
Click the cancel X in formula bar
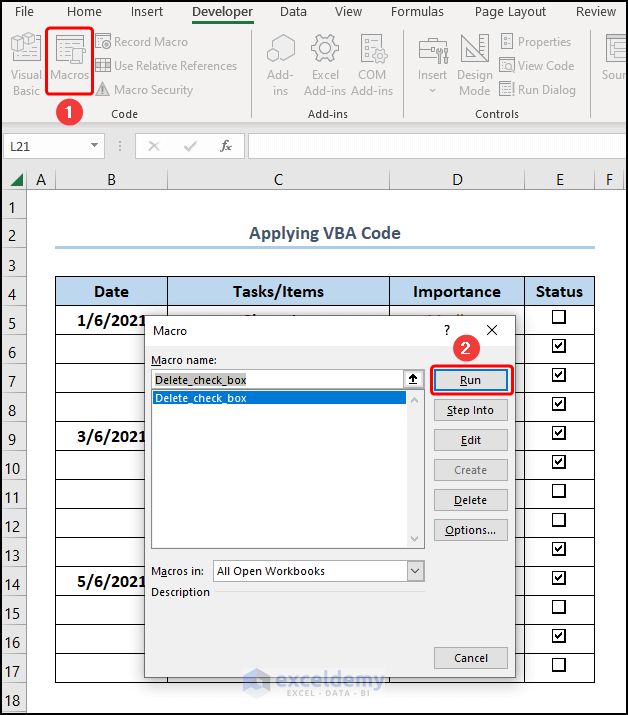pos(154,146)
